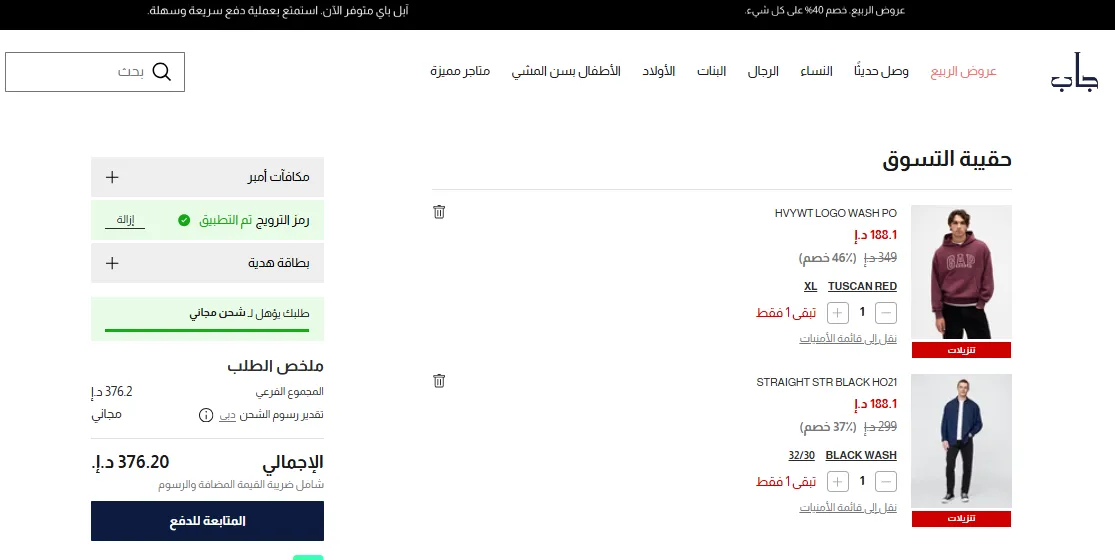Expand the بطاقة هدية section
This screenshot has width=1115, height=560.
point(208,263)
